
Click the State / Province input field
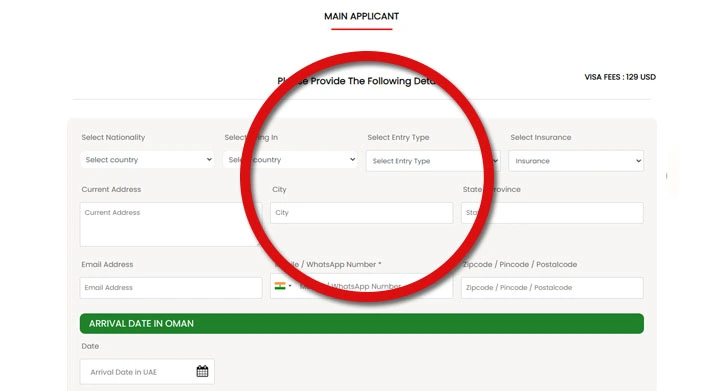point(552,213)
